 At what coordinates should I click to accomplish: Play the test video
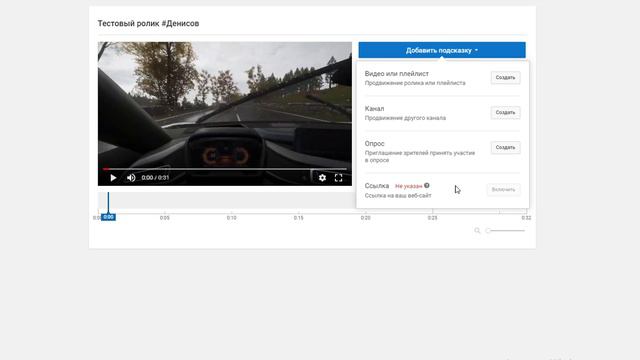tap(113, 178)
